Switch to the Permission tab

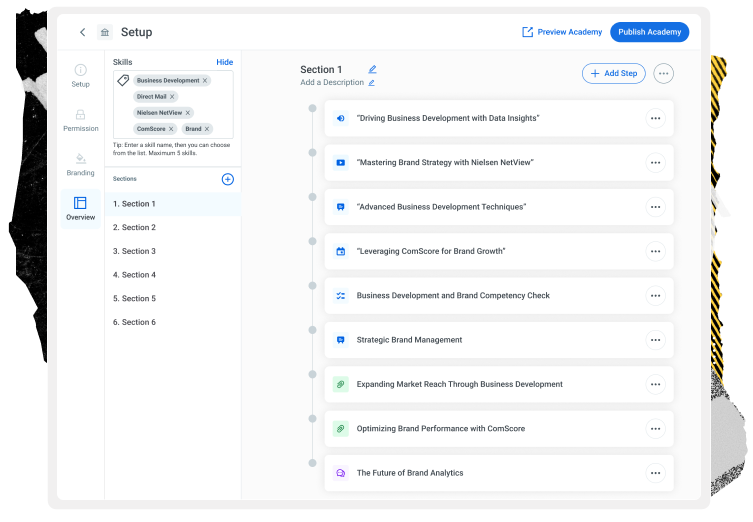coord(80,120)
